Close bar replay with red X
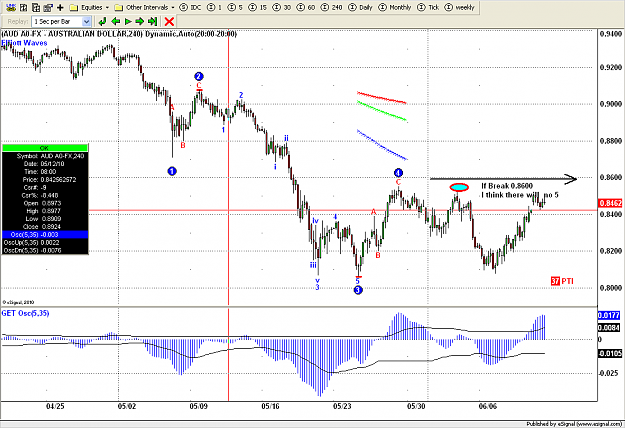 [x=169, y=22]
